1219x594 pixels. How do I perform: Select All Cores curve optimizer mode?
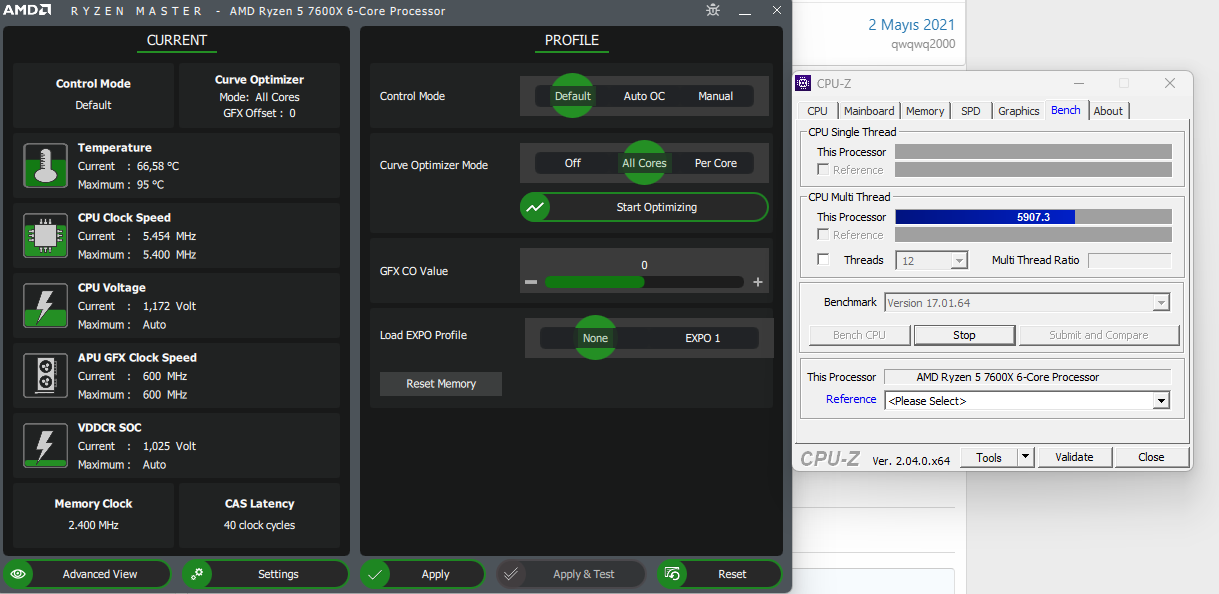[x=644, y=163]
